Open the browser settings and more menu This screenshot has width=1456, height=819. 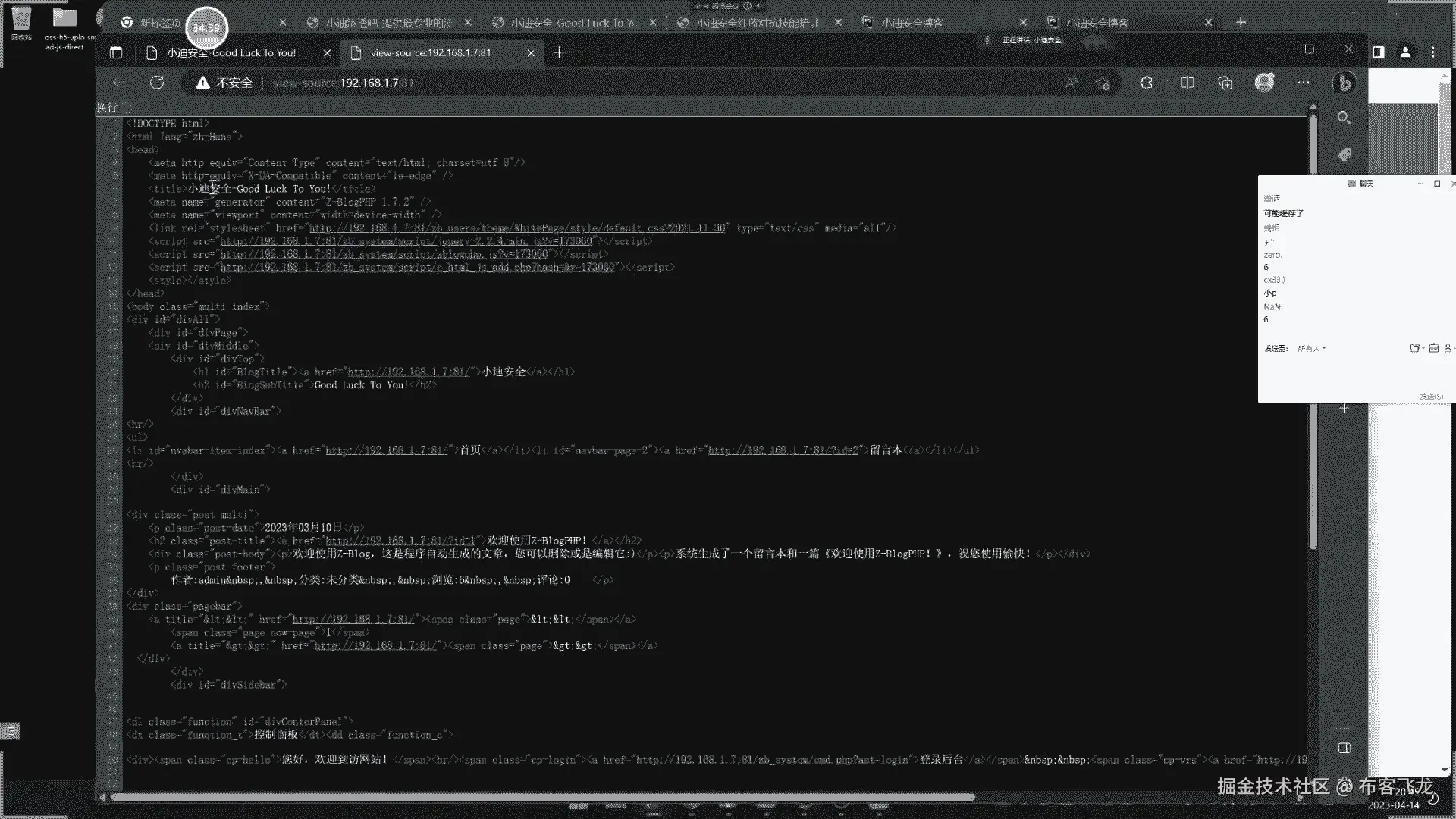pyautogui.click(x=1304, y=83)
